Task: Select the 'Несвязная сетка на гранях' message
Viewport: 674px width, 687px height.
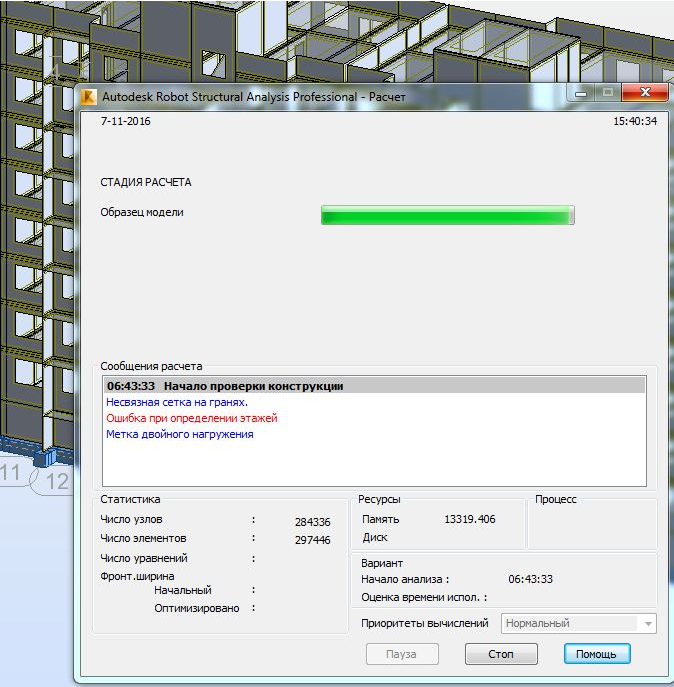Action: [x=177, y=402]
